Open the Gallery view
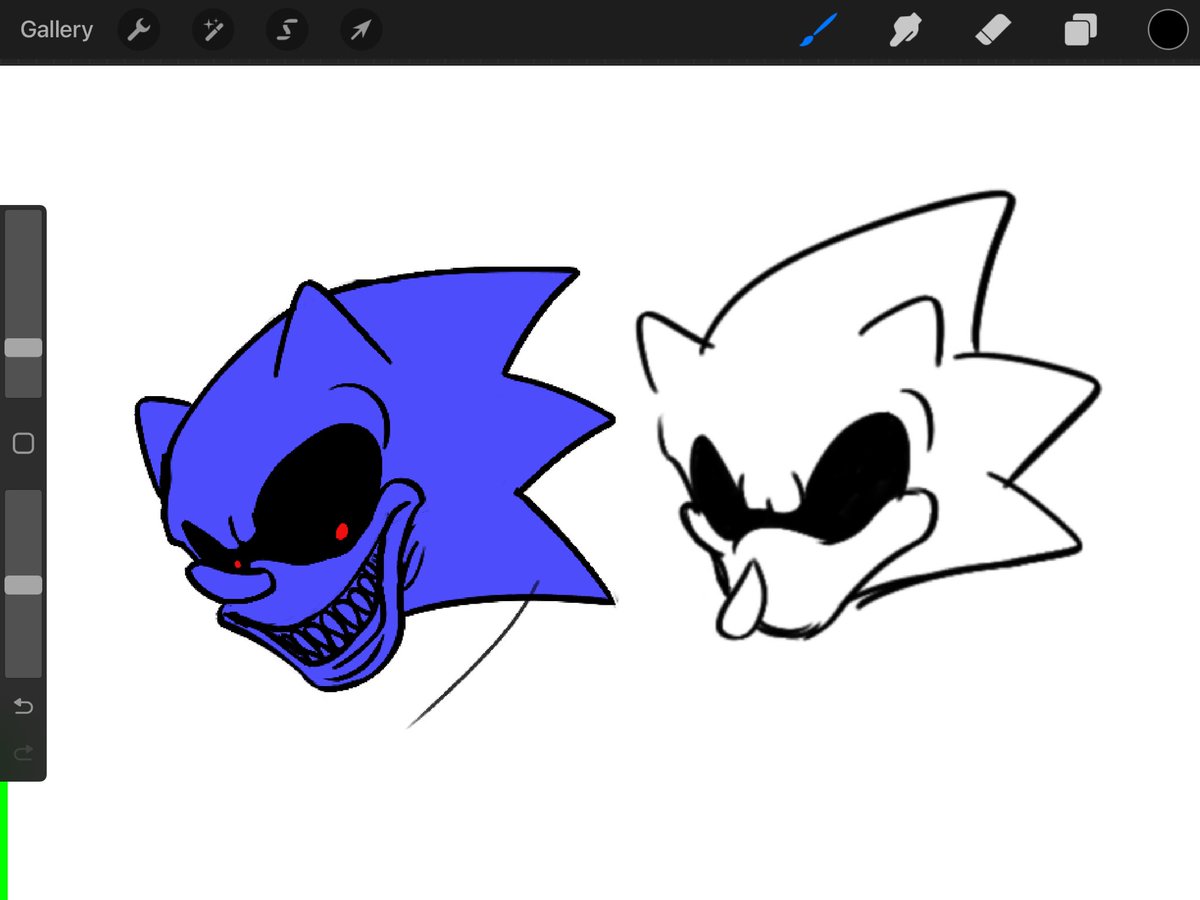 (x=56, y=30)
